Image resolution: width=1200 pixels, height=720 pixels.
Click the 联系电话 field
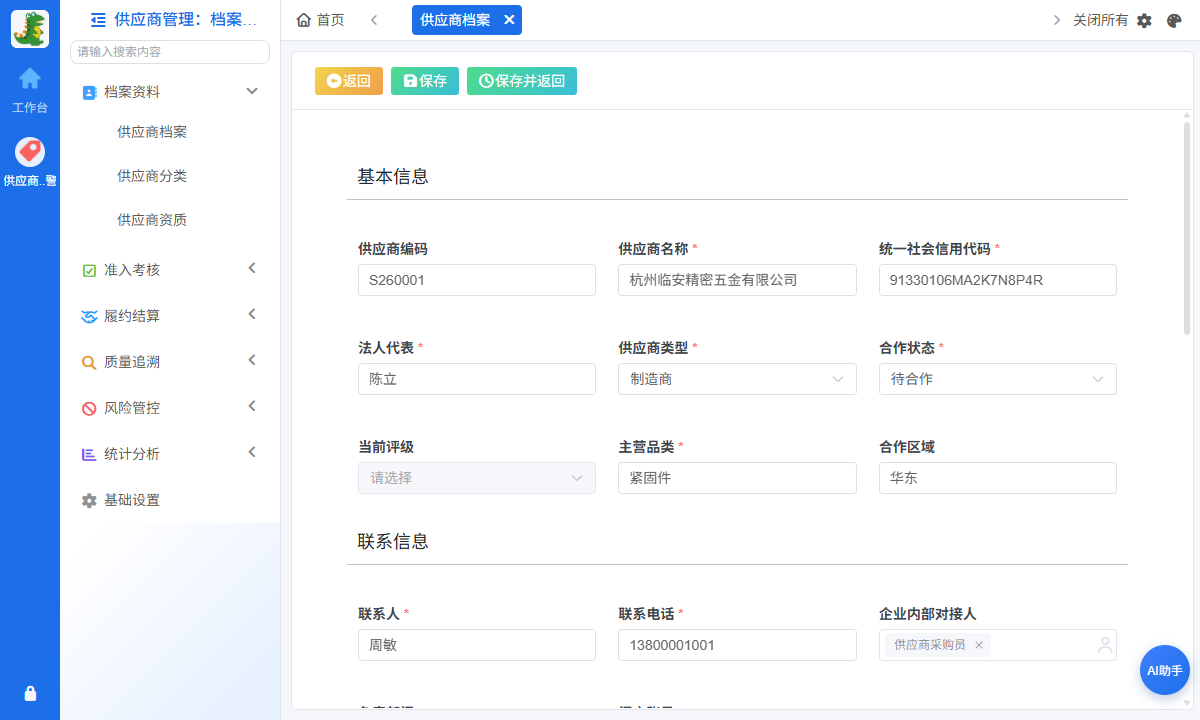pyautogui.click(x=737, y=645)
